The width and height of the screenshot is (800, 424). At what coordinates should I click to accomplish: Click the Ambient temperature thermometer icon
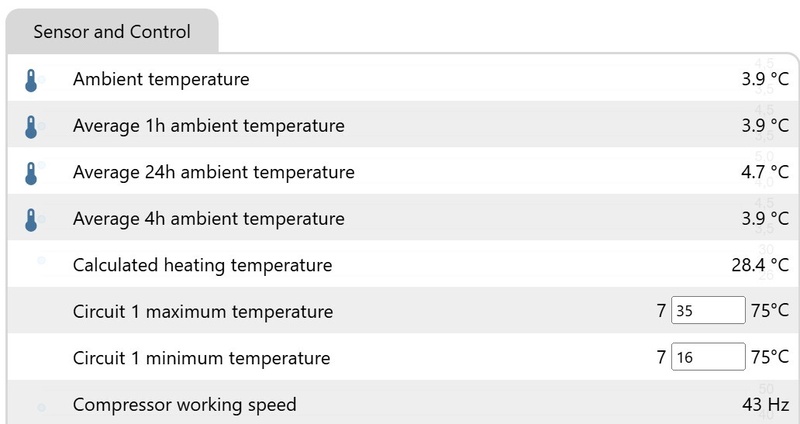click(31, 80)
